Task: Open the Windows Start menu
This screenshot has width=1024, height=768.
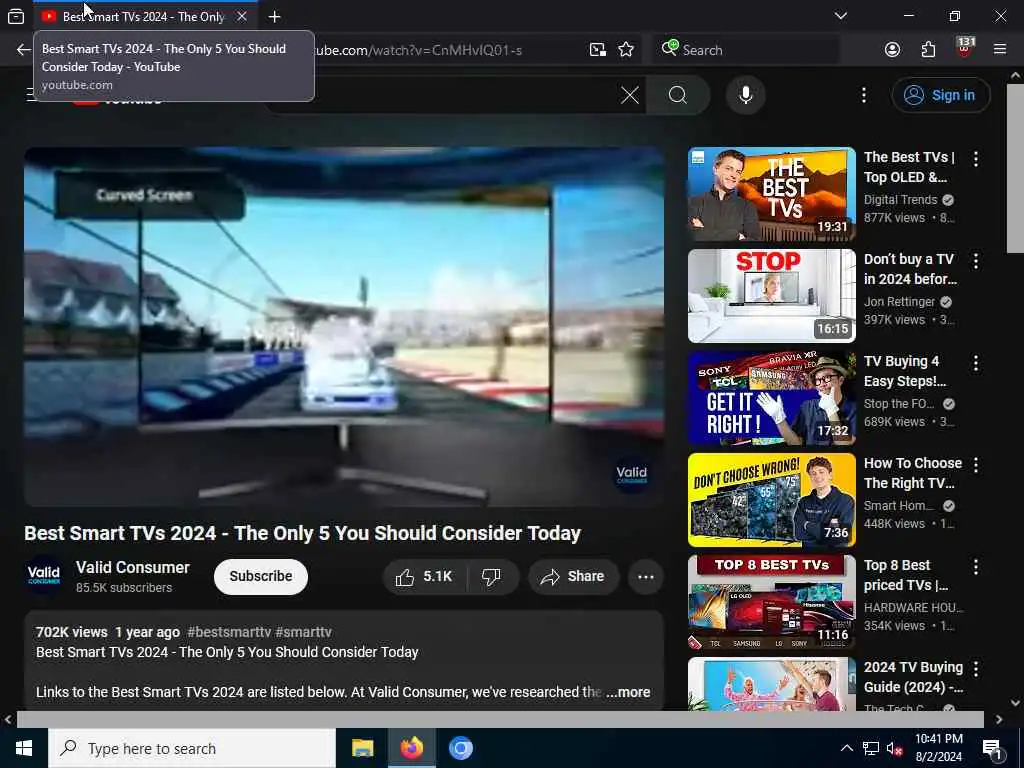Action: pyautogui.click(x=24, y=748)
